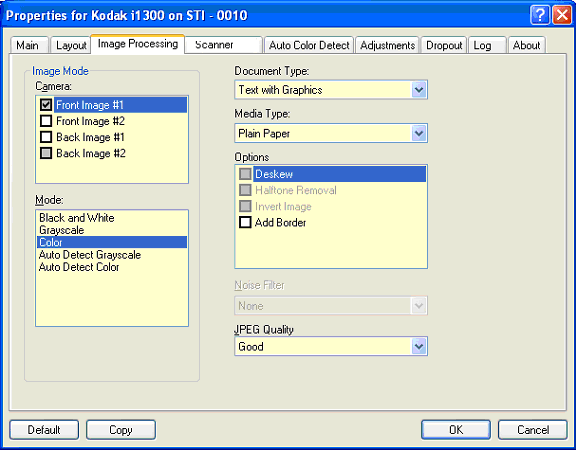Image resolution: width=576 pixels, height=450 pixels.
Task: Check the Back Image #1 checkbox
Action: [x=46, y=137]
